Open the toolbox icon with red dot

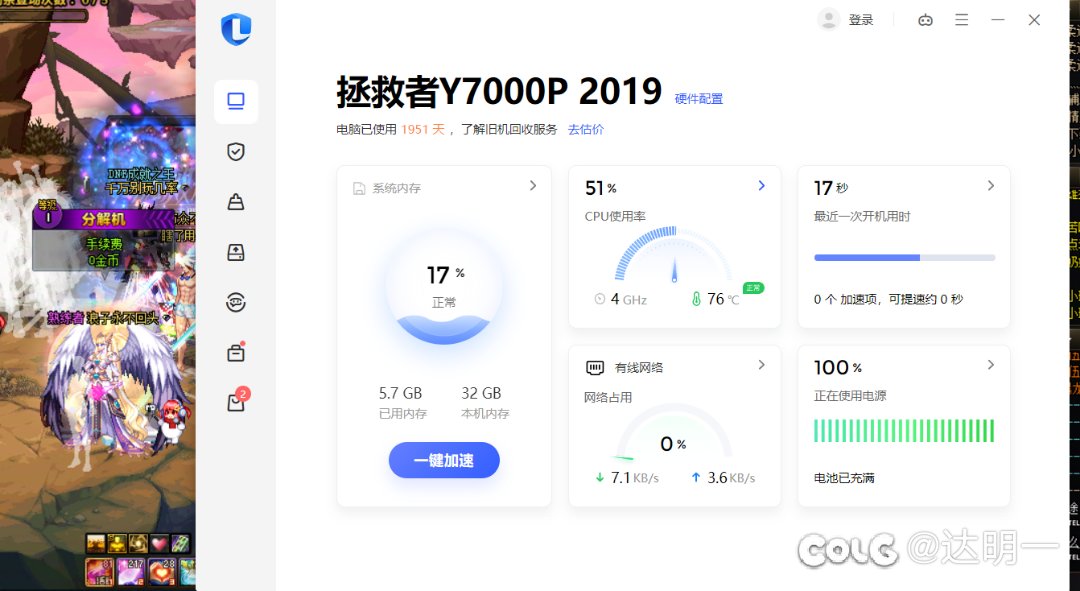(236, 353)
